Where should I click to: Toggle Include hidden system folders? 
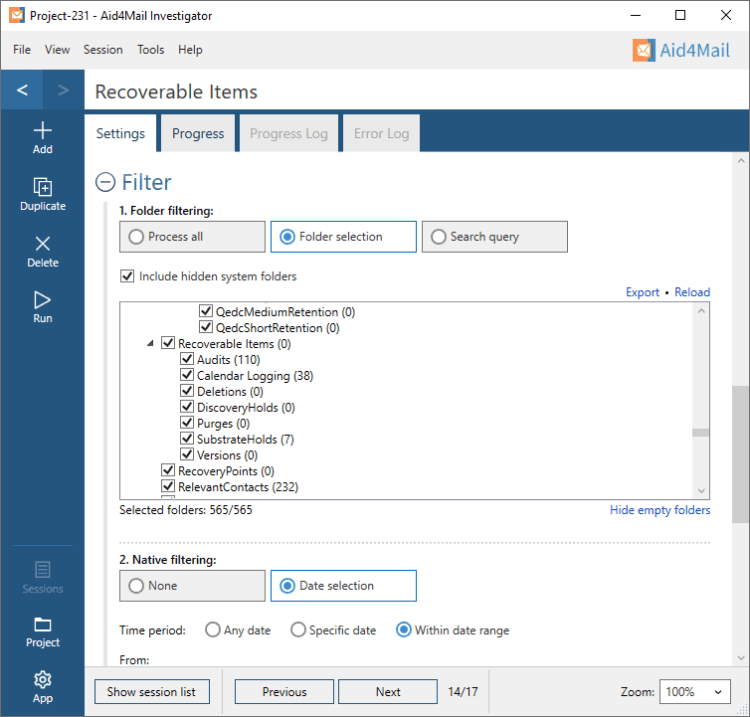[x=127, y=276]
